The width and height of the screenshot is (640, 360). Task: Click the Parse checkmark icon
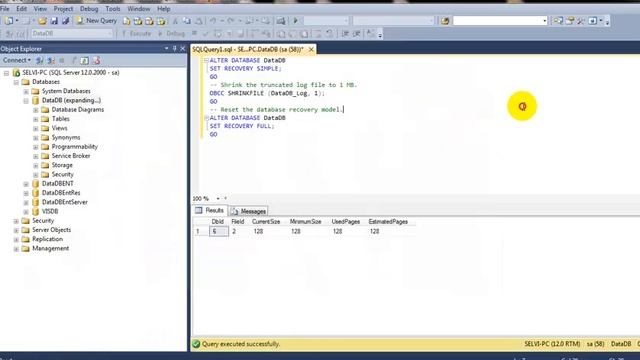click(x=206, y=33)
